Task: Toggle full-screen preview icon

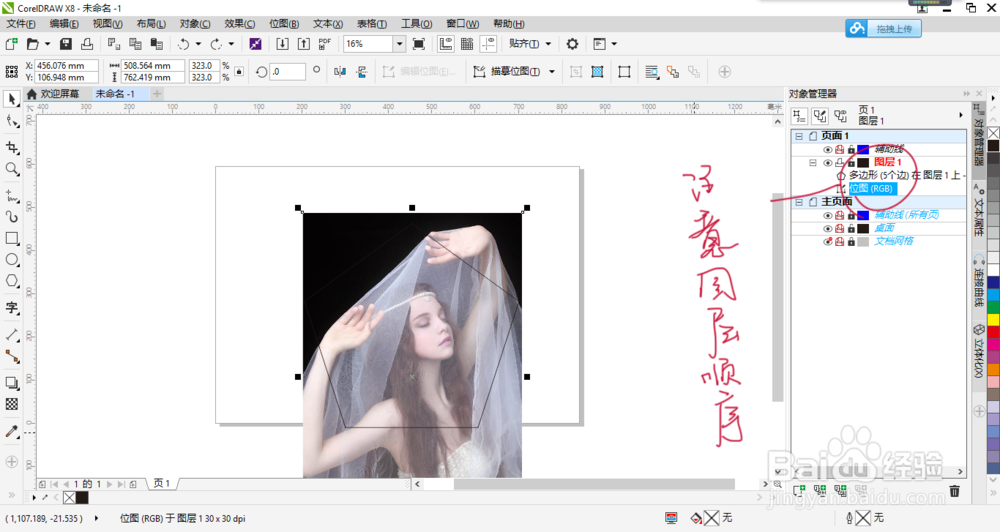Action: pyautogui.click(x=418, y=43)
